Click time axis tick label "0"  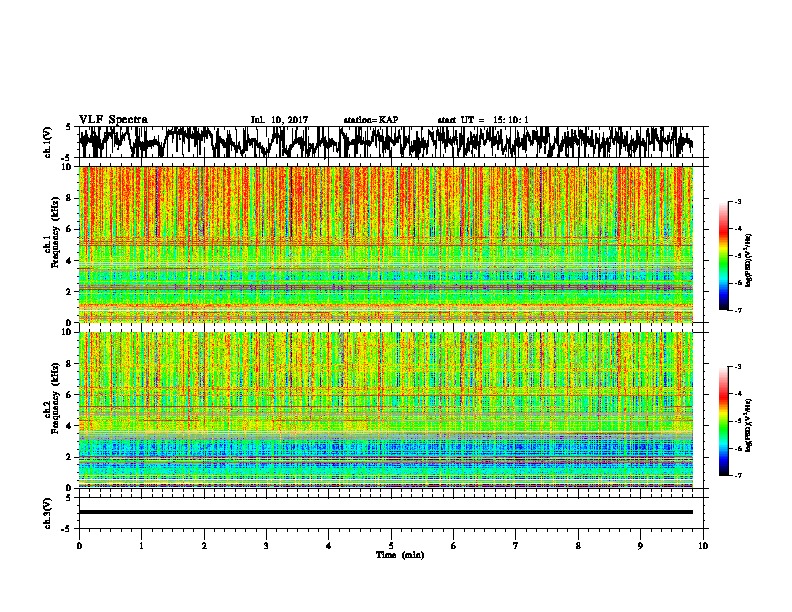[x=79, y=546]
